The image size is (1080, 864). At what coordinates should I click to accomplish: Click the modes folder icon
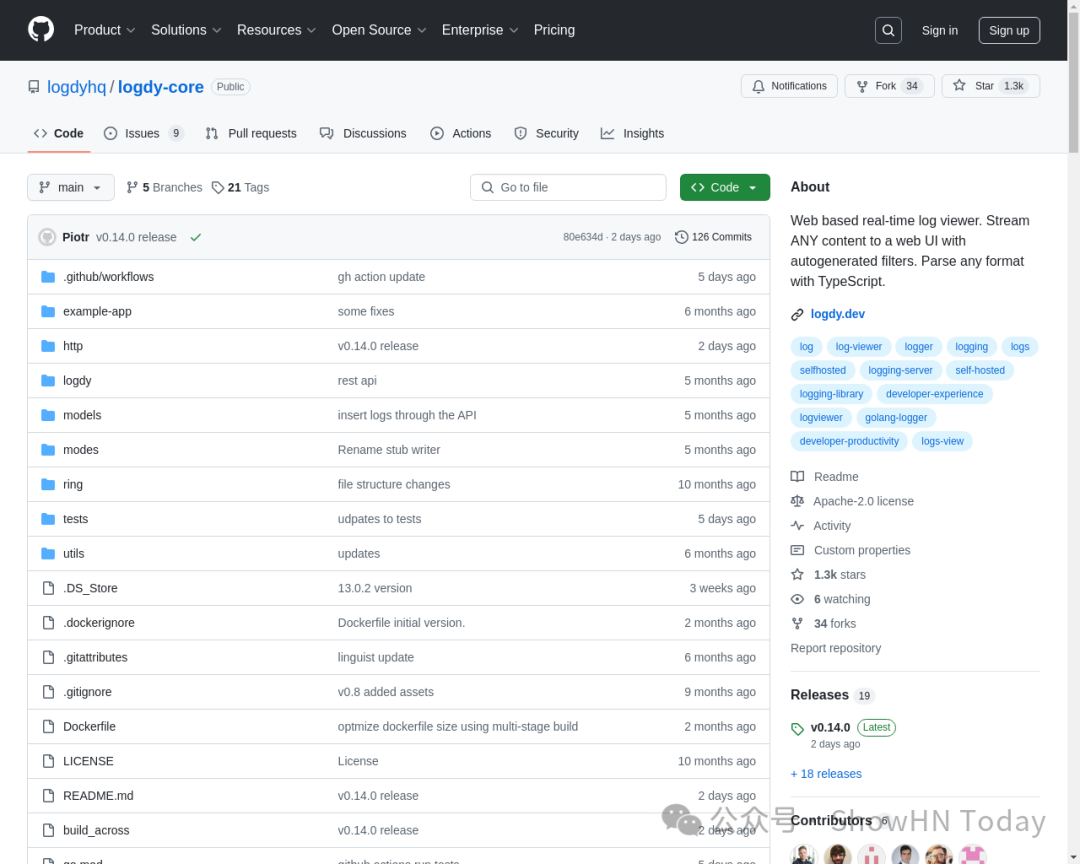(x=48, y=450)
